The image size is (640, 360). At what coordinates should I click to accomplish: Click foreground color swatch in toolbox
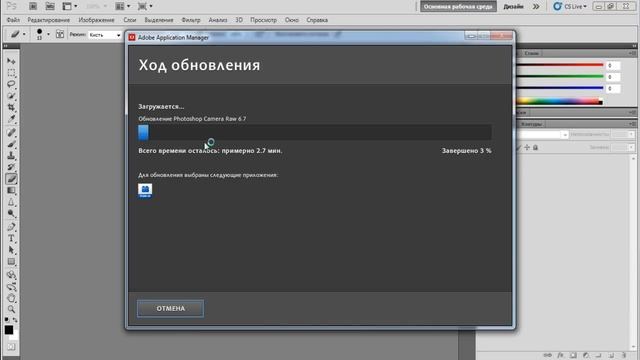pos(9,330)
